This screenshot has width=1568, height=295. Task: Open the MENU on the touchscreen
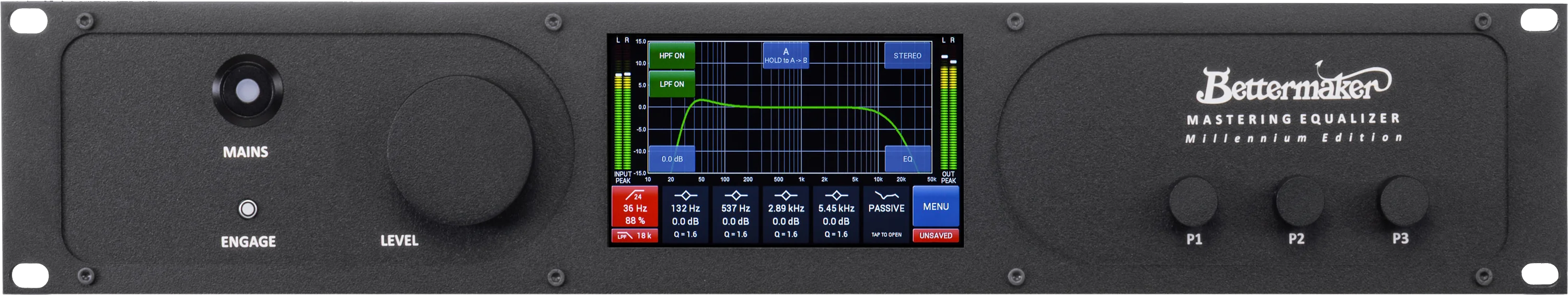pyautogui.click(x=936, y=207)
